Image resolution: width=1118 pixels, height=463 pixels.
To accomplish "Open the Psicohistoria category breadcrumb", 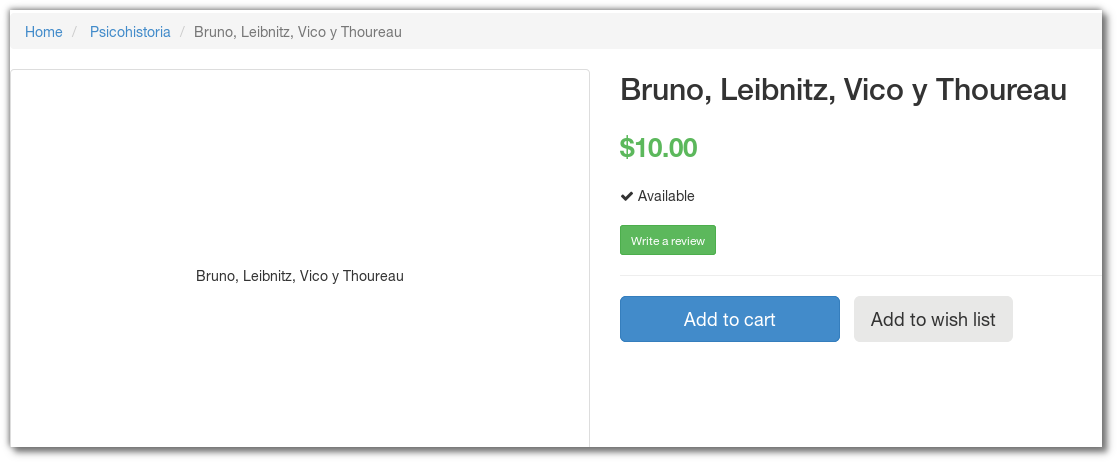I will 130,32.
